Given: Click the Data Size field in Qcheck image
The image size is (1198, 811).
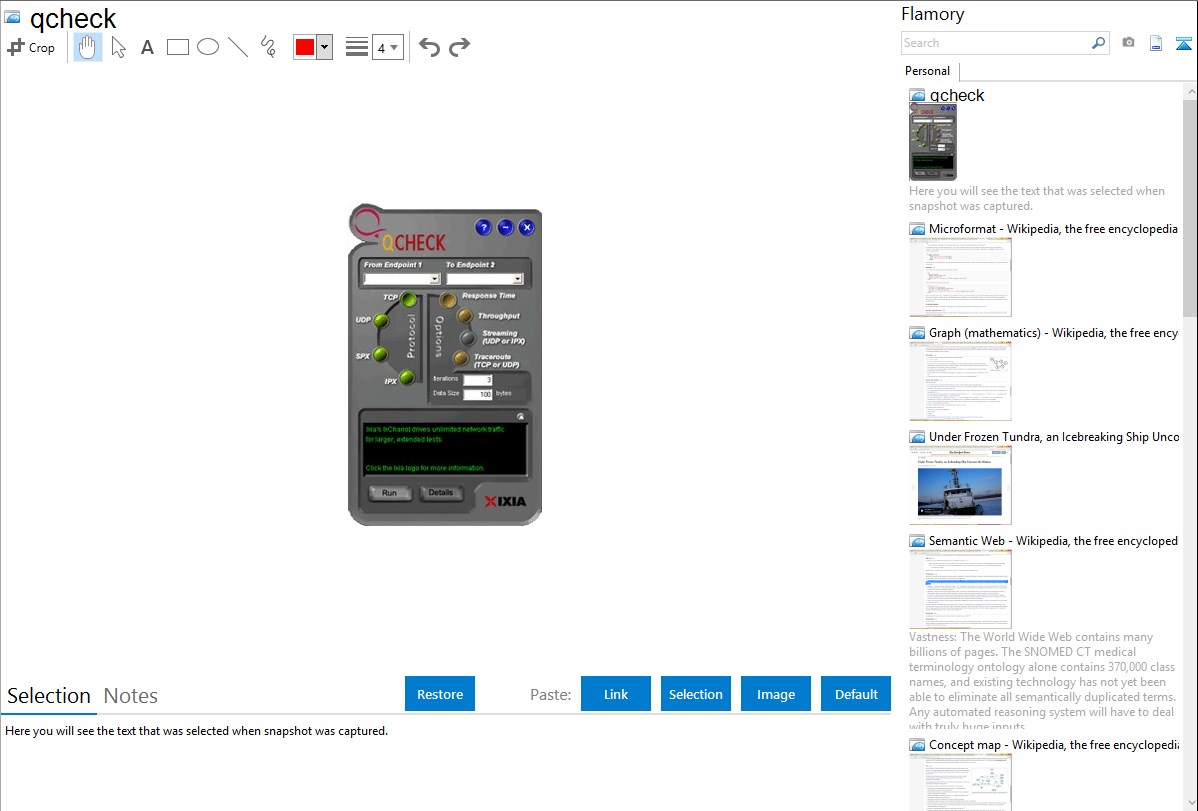Looking at the screenshot, I should 478,394.
